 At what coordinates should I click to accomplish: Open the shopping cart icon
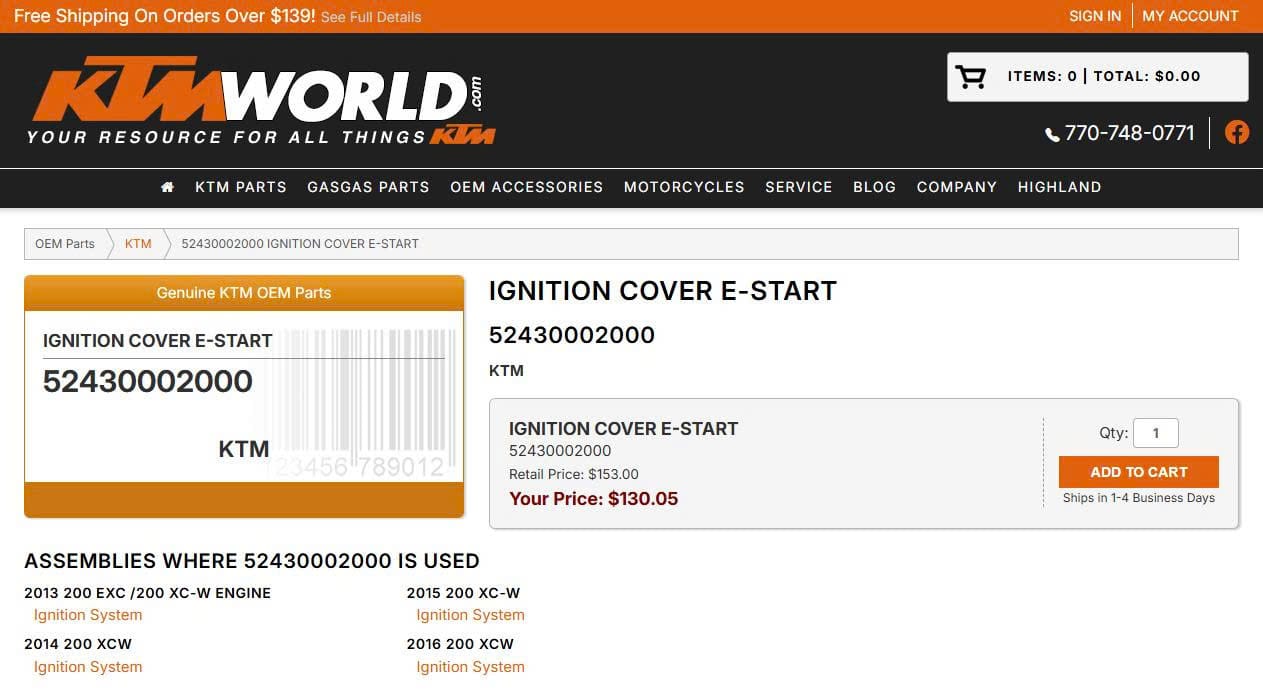(x=970, y=77)
